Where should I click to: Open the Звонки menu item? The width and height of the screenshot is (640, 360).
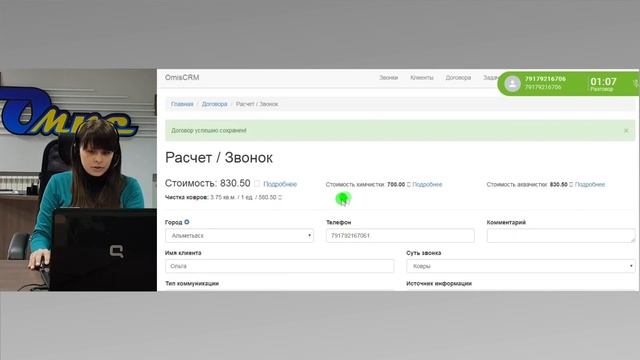tap(388, 78)
